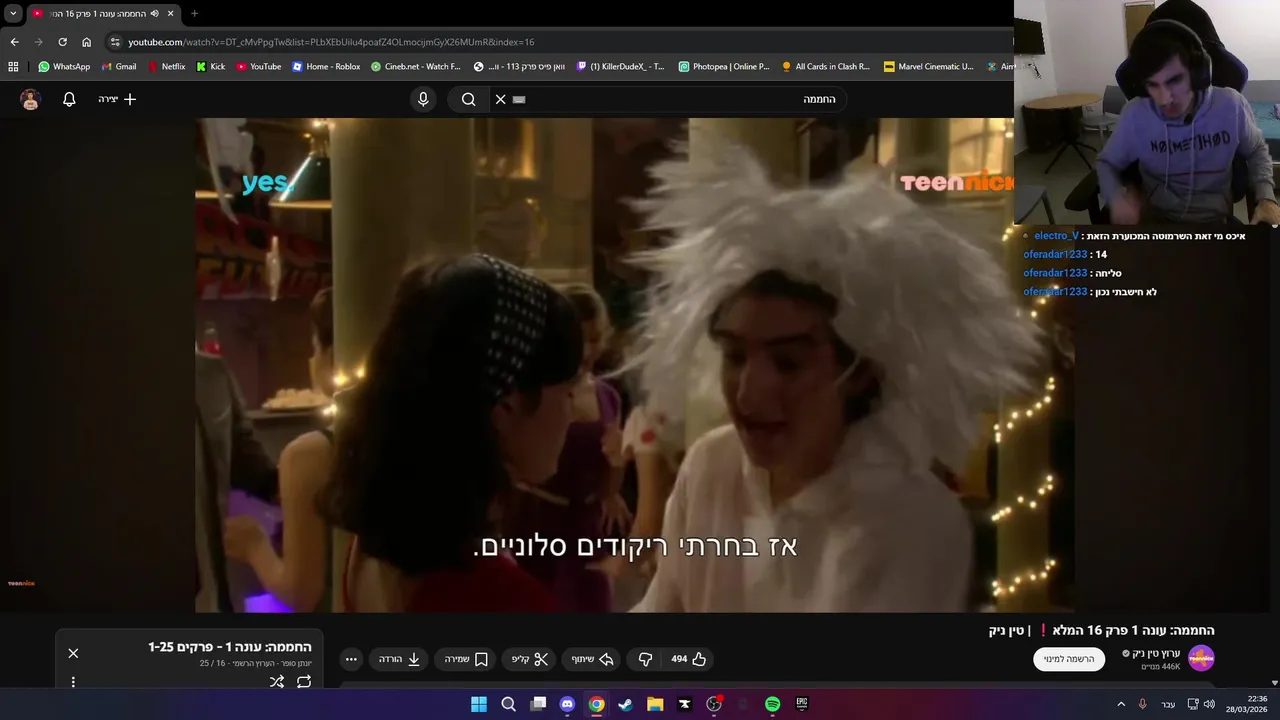Open the Gmail bookmark
Screen dimensions: 1280x720
(x=119, y=67)
